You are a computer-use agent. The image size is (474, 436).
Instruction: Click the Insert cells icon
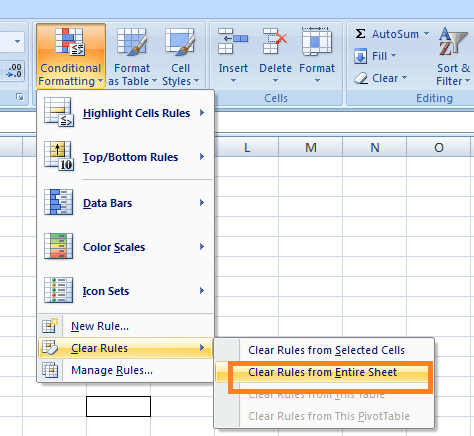[x=233, y=41]
